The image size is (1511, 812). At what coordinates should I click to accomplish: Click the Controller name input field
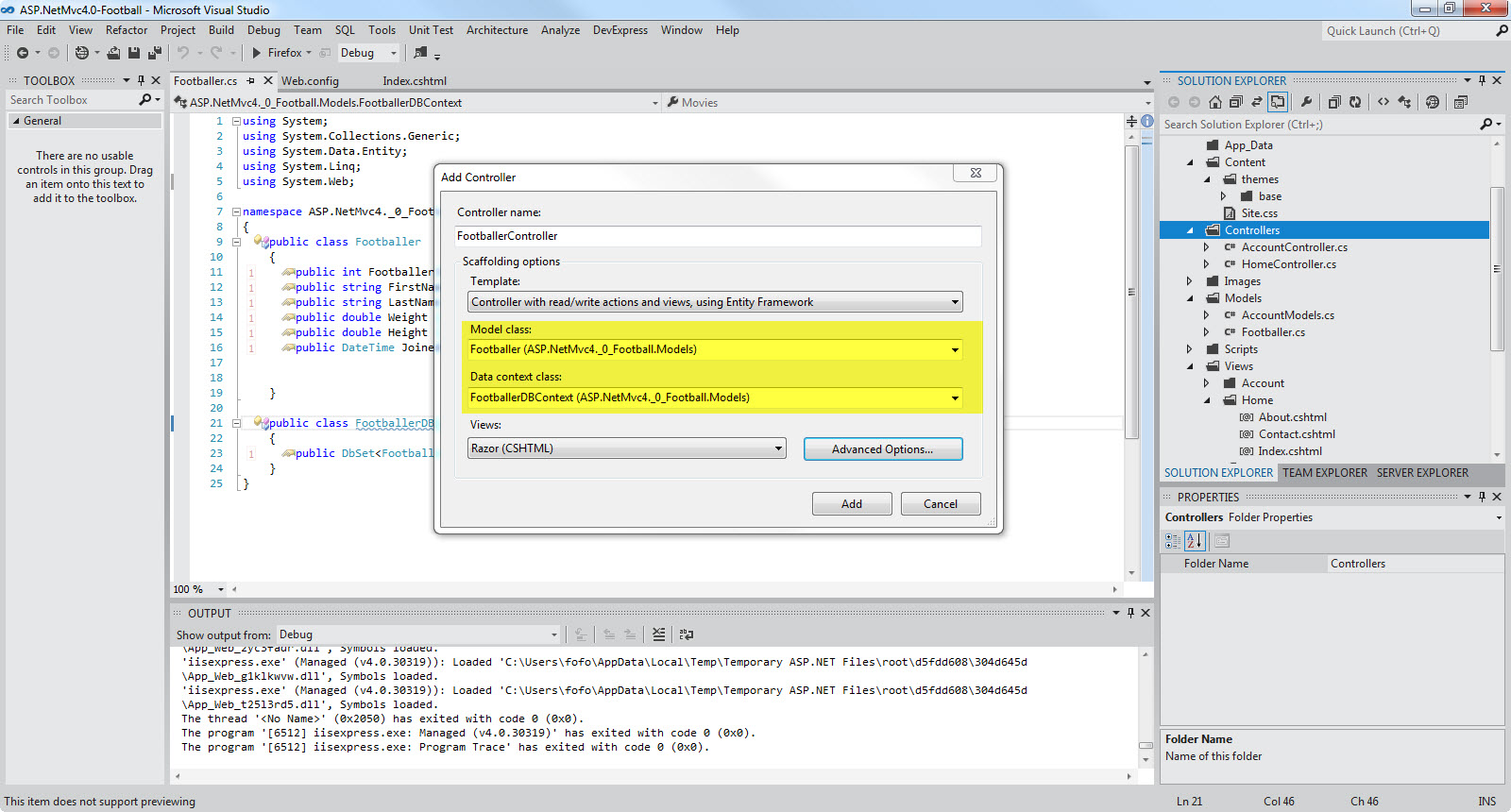(x=719, y=236)
